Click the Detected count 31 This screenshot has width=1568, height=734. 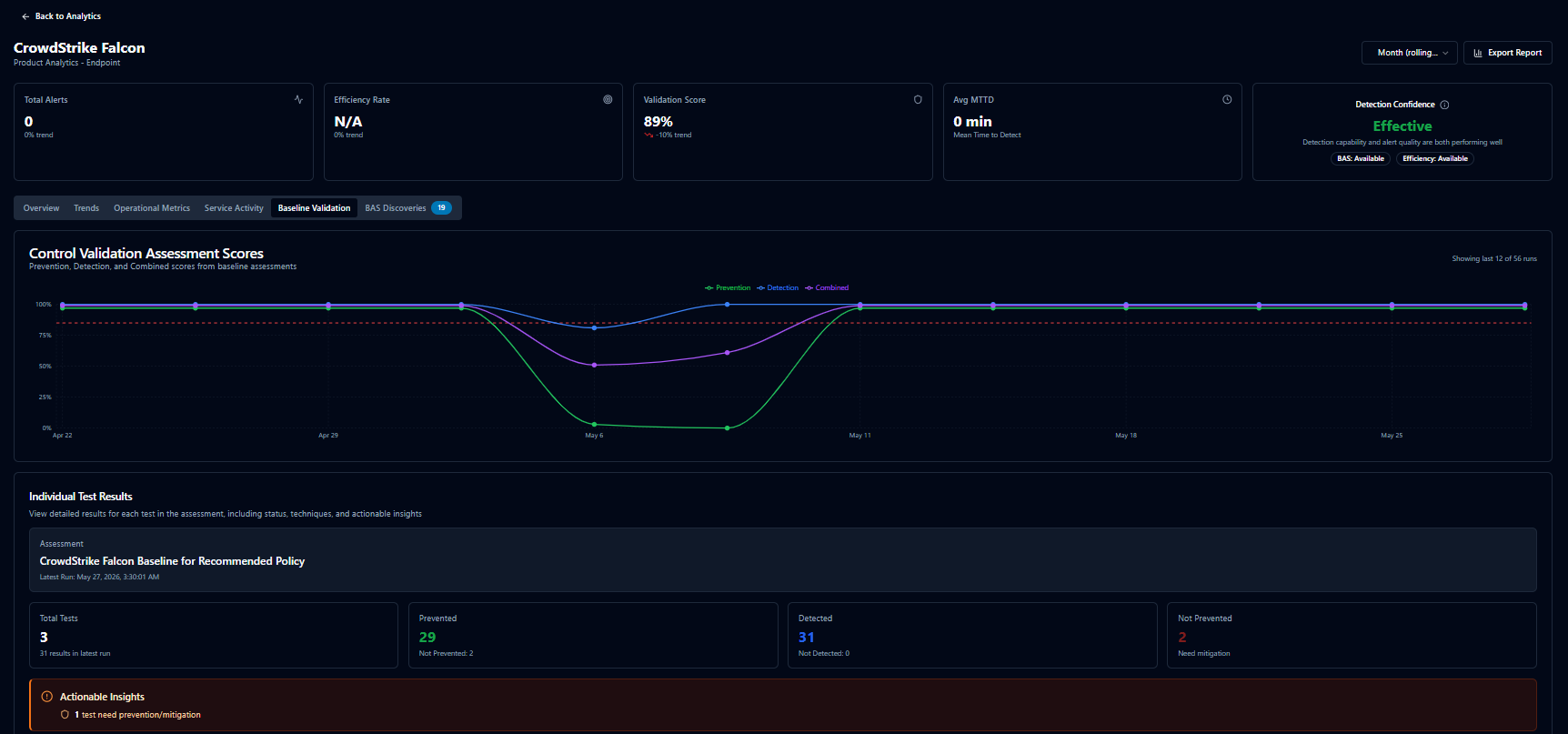[x=806, y=638]
